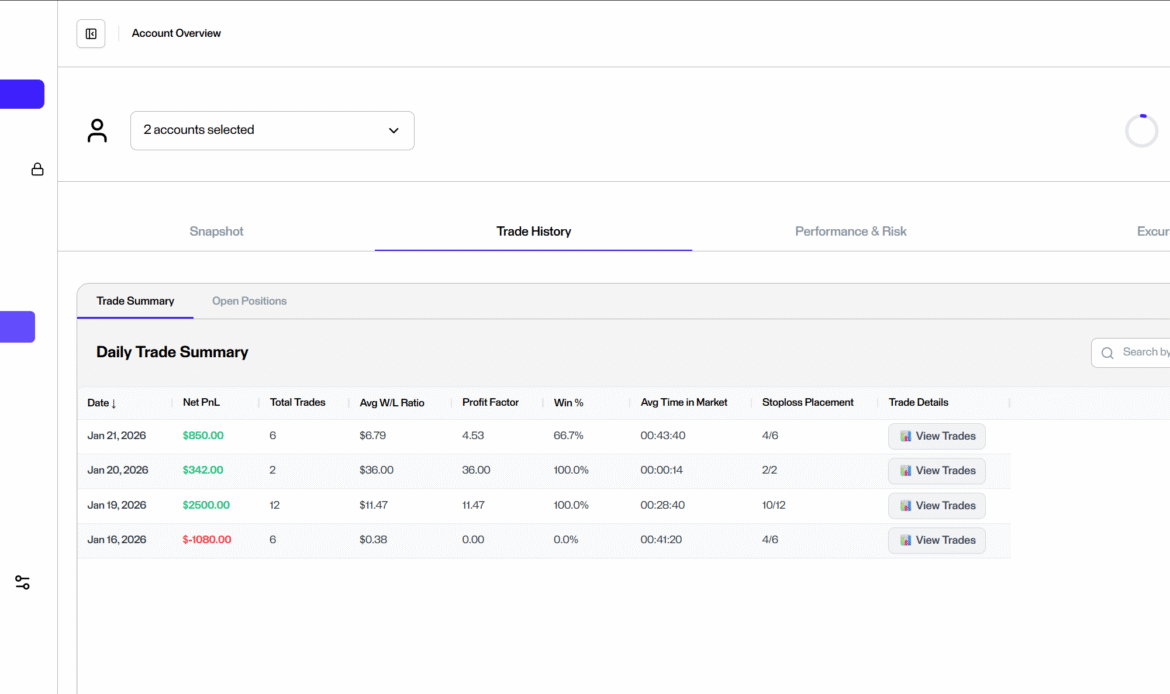Click the lock icon in sidebar
The width and height of the screenshot is (1170, 694).
coord(37,169)
